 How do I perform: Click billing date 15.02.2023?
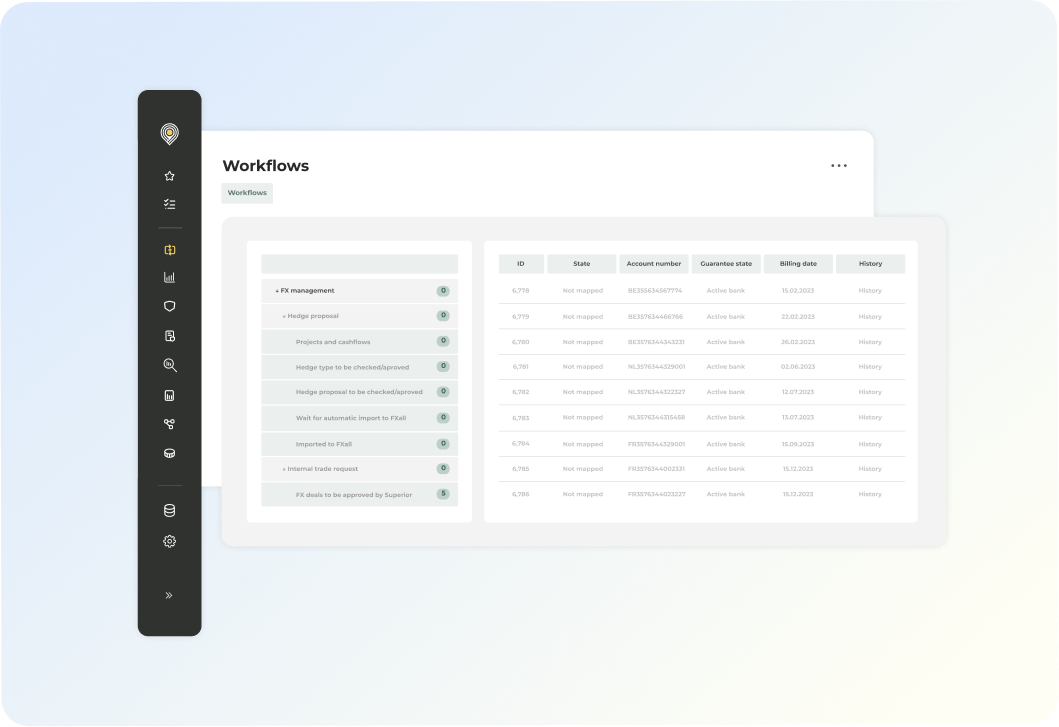798,291
